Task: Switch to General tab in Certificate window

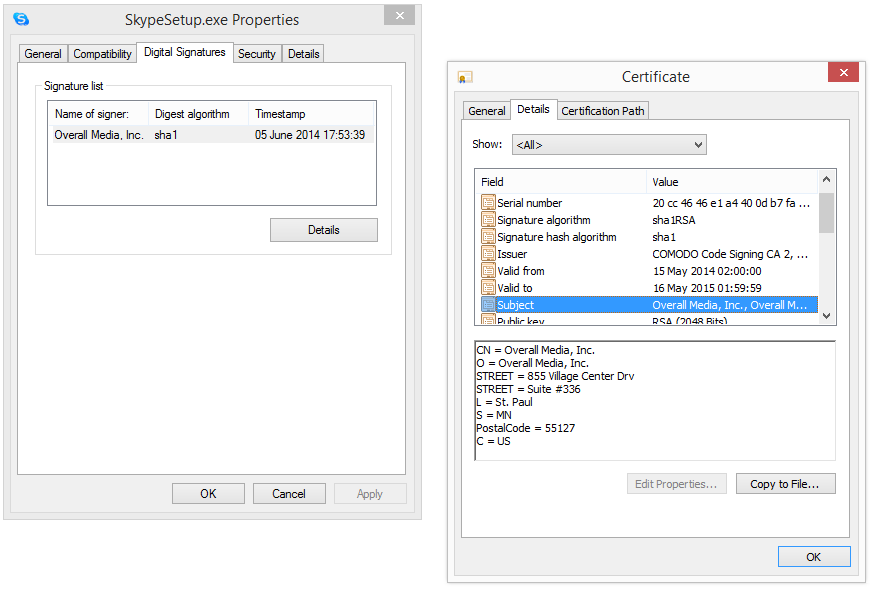Action: (487, 110)
